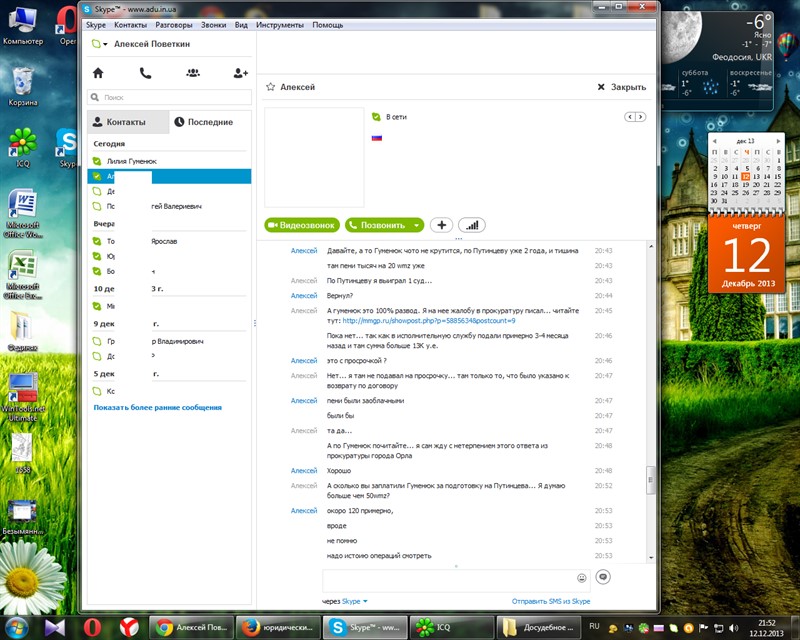Click the plus button to add to call
Viewport: 800px width, 640px height.
[x=441, y=225]
